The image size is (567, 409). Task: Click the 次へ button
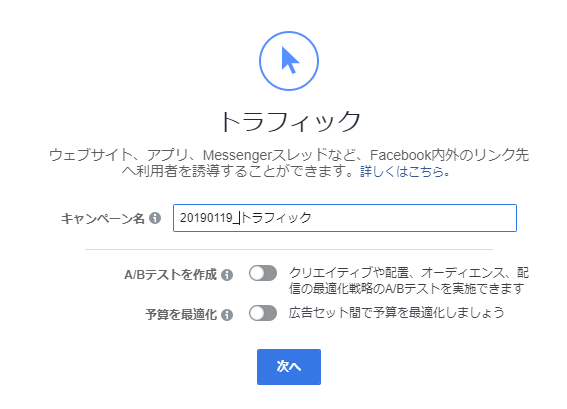289,367
